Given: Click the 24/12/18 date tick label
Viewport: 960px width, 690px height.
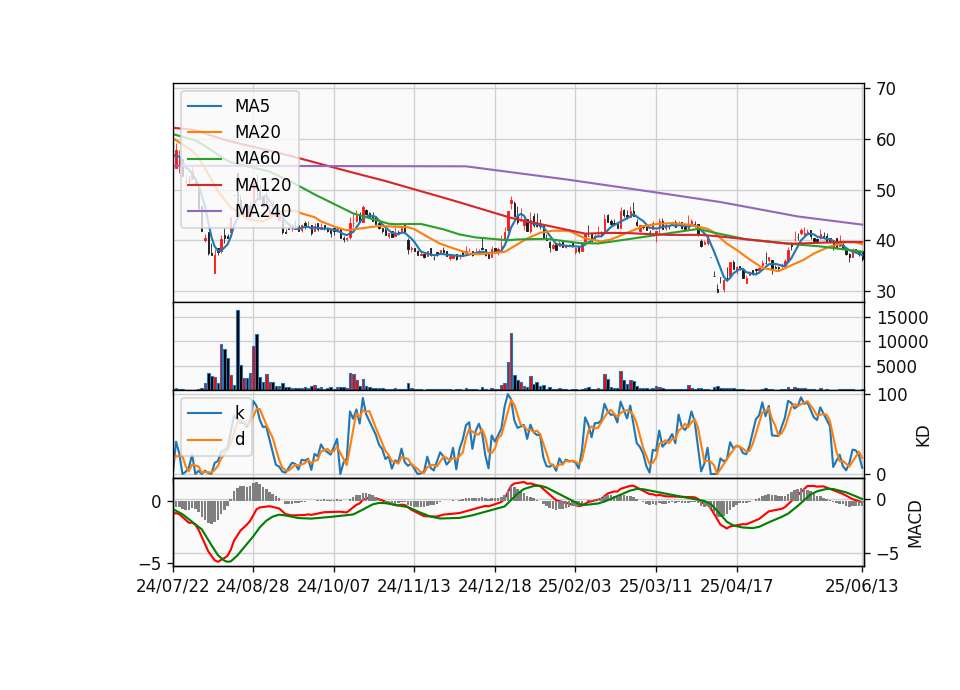Looking at the screenshot, I should [495, 586].
